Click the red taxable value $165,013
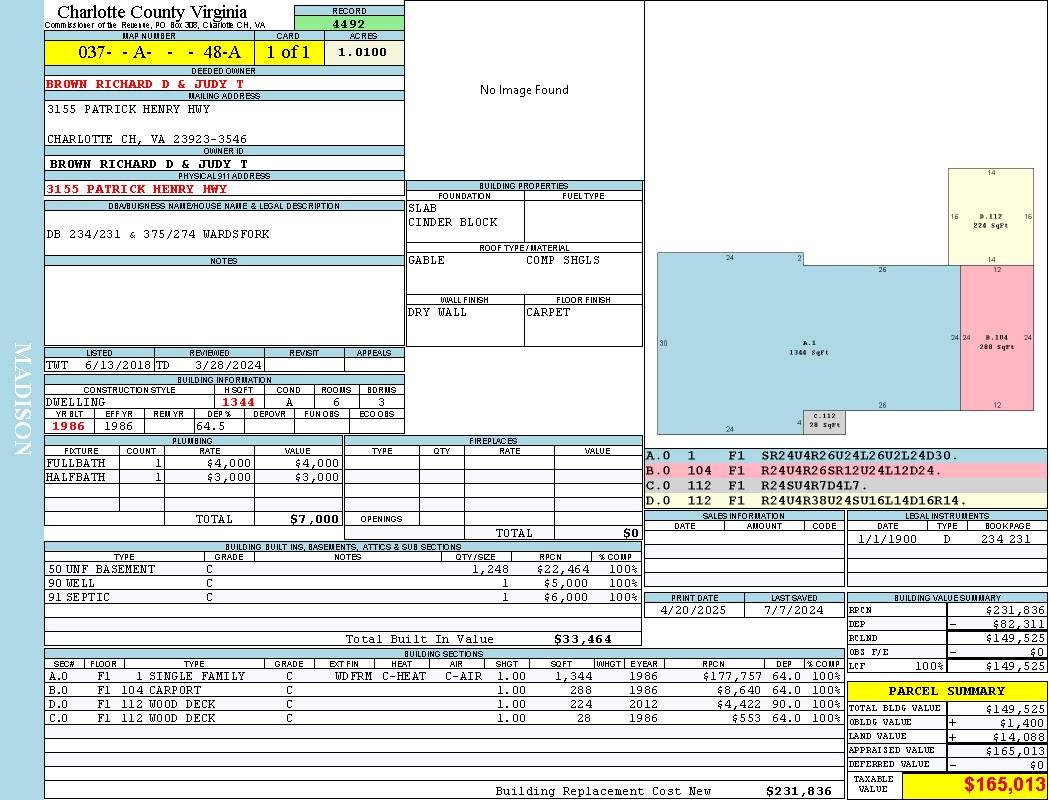Screen dimensions: 1050x800 [974, 785]
